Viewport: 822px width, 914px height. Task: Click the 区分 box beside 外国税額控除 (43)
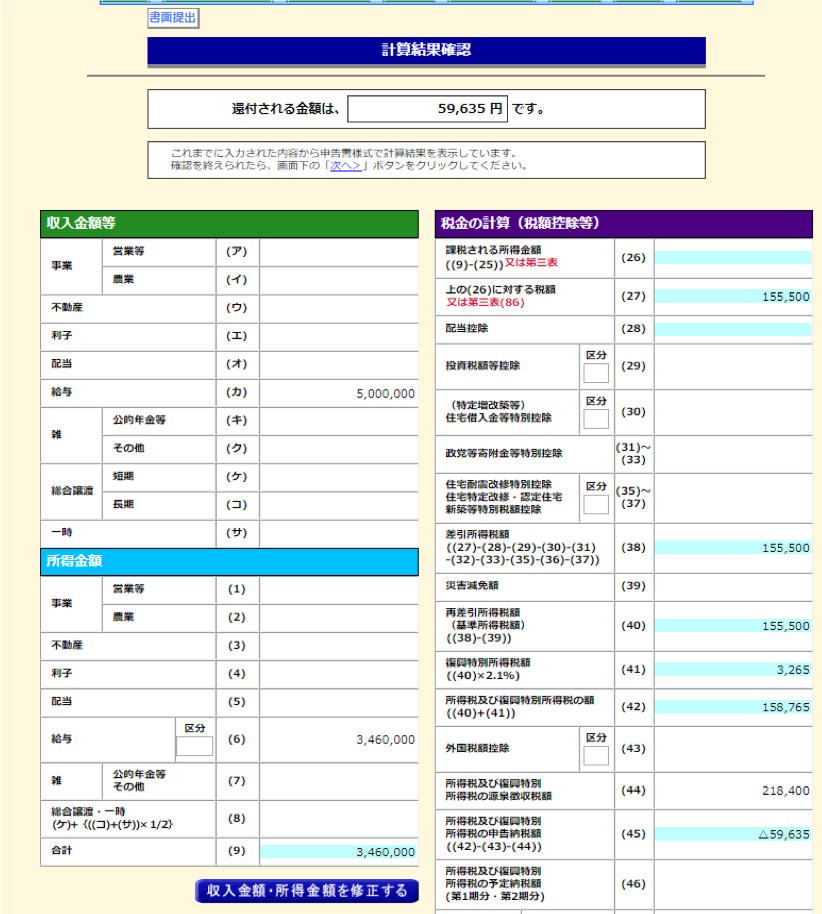tap(595, 753)
